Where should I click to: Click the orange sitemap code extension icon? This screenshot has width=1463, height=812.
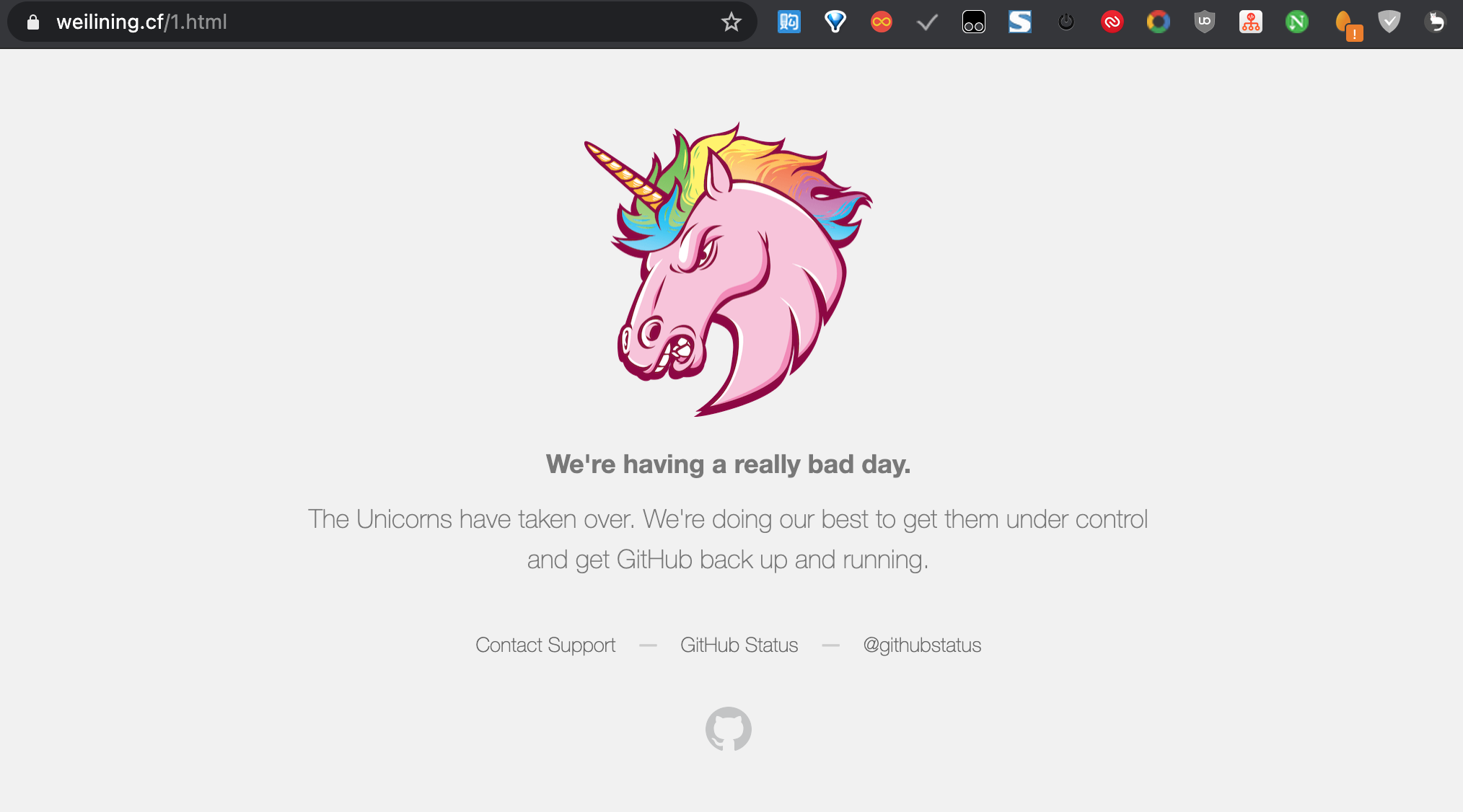1250,22
